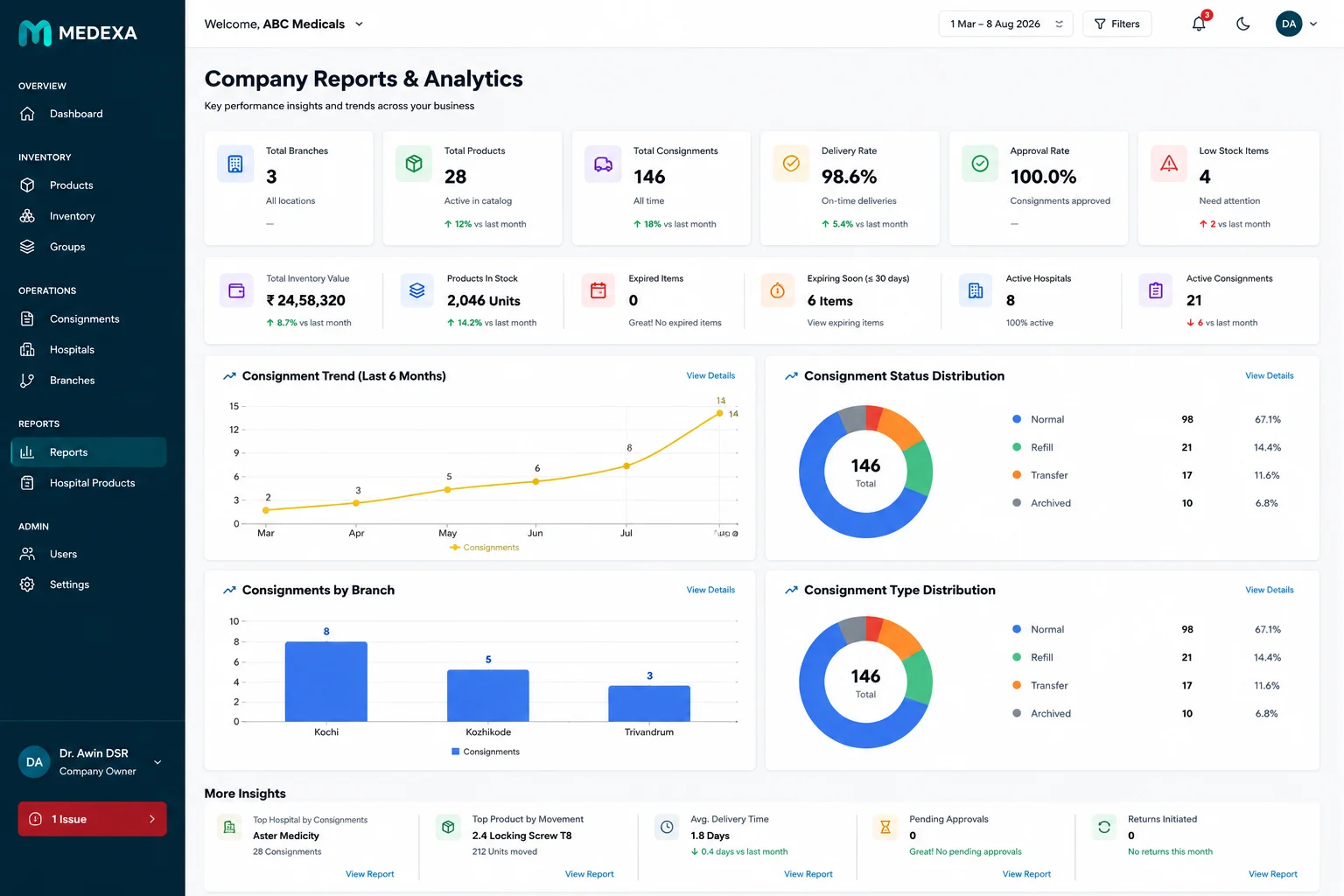
Task: Click the Kozhikode bar in branch chart
Action: click(488, 696)
